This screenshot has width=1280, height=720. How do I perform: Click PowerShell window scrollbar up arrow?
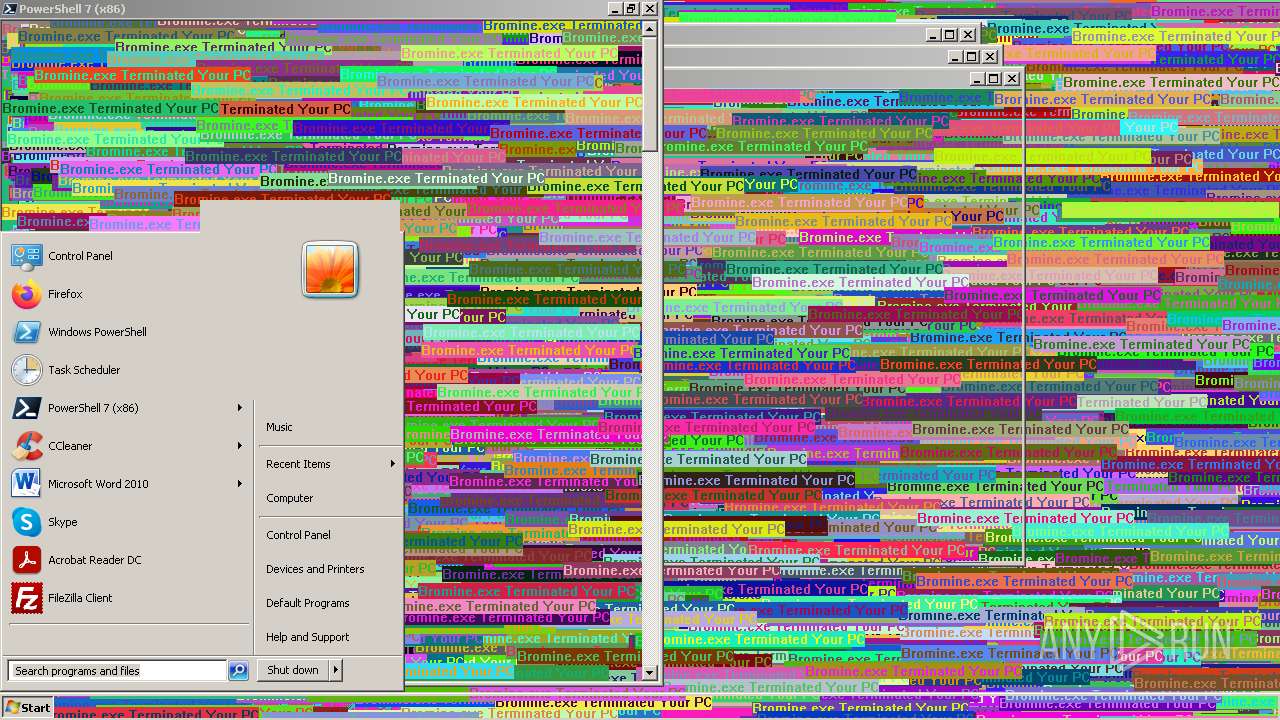click(650, 29)
